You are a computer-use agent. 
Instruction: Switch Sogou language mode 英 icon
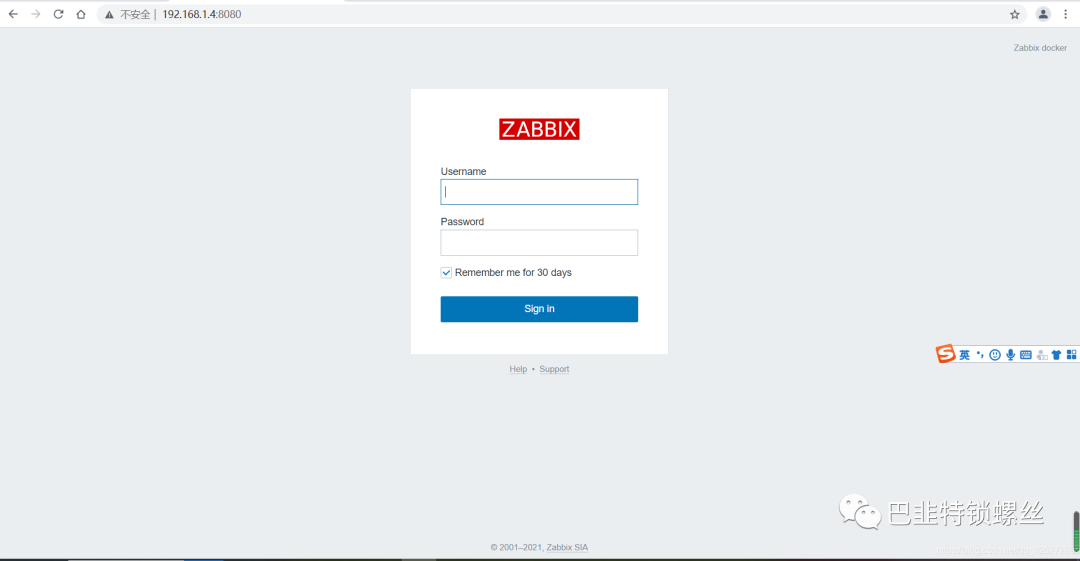click(x=964, y=355)
